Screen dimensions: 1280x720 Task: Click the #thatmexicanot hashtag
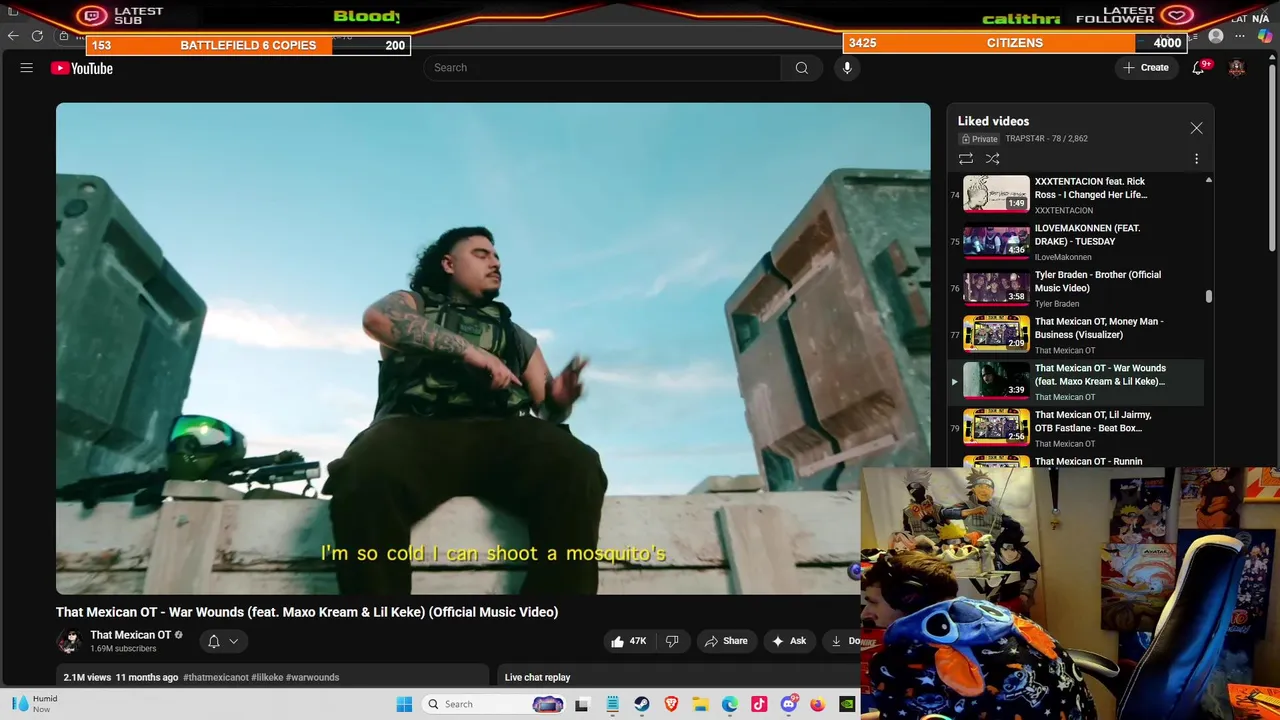point(216,677)
